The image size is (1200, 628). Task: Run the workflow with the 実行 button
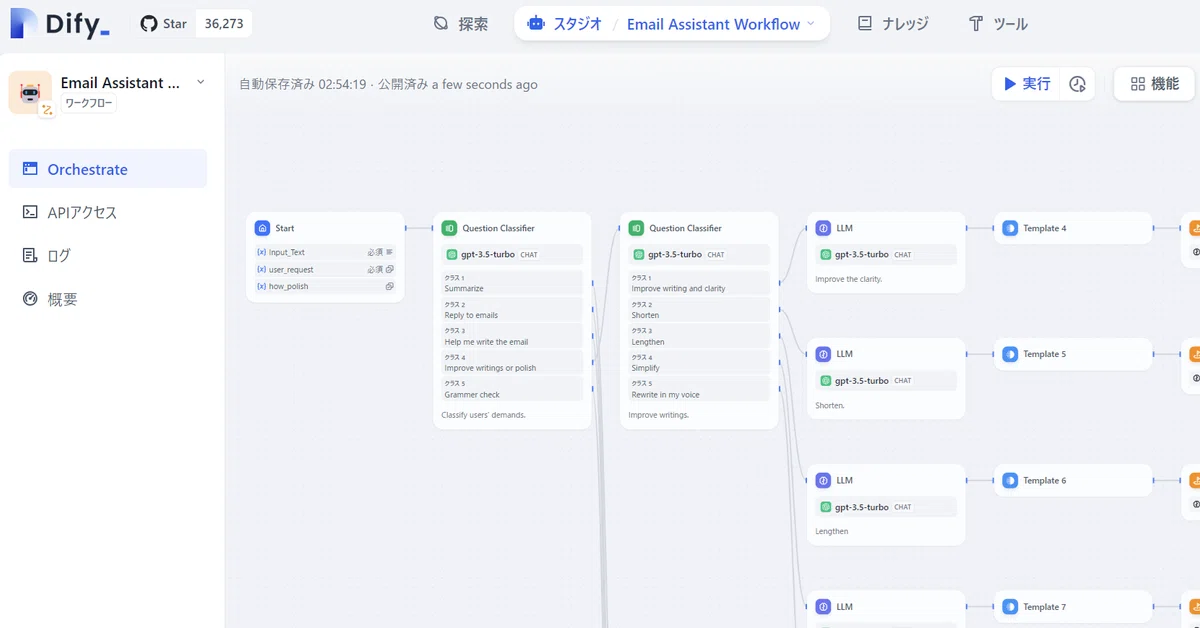point(1027,84)
